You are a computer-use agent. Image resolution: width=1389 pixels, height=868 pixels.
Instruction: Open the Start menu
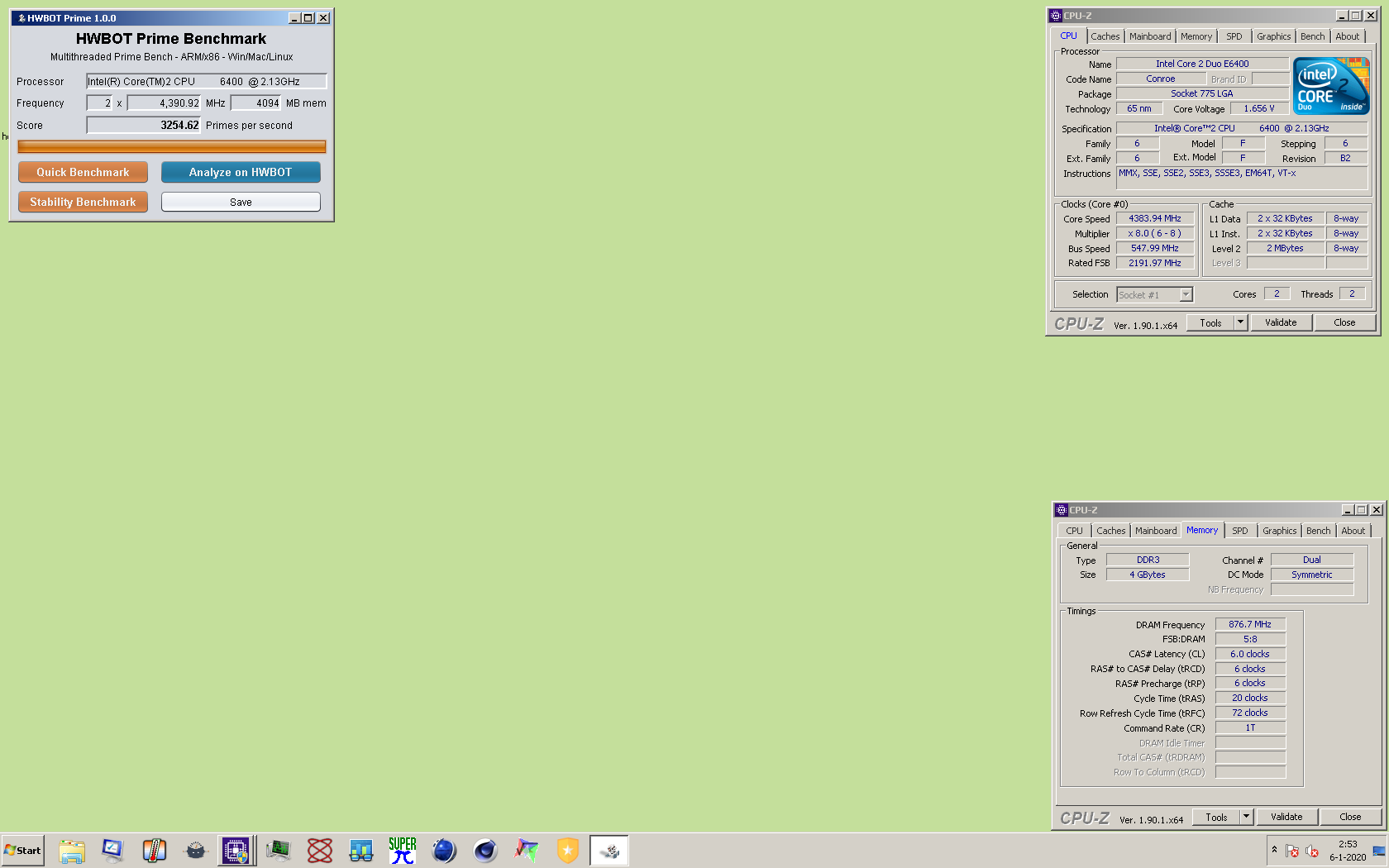[22, 851]
